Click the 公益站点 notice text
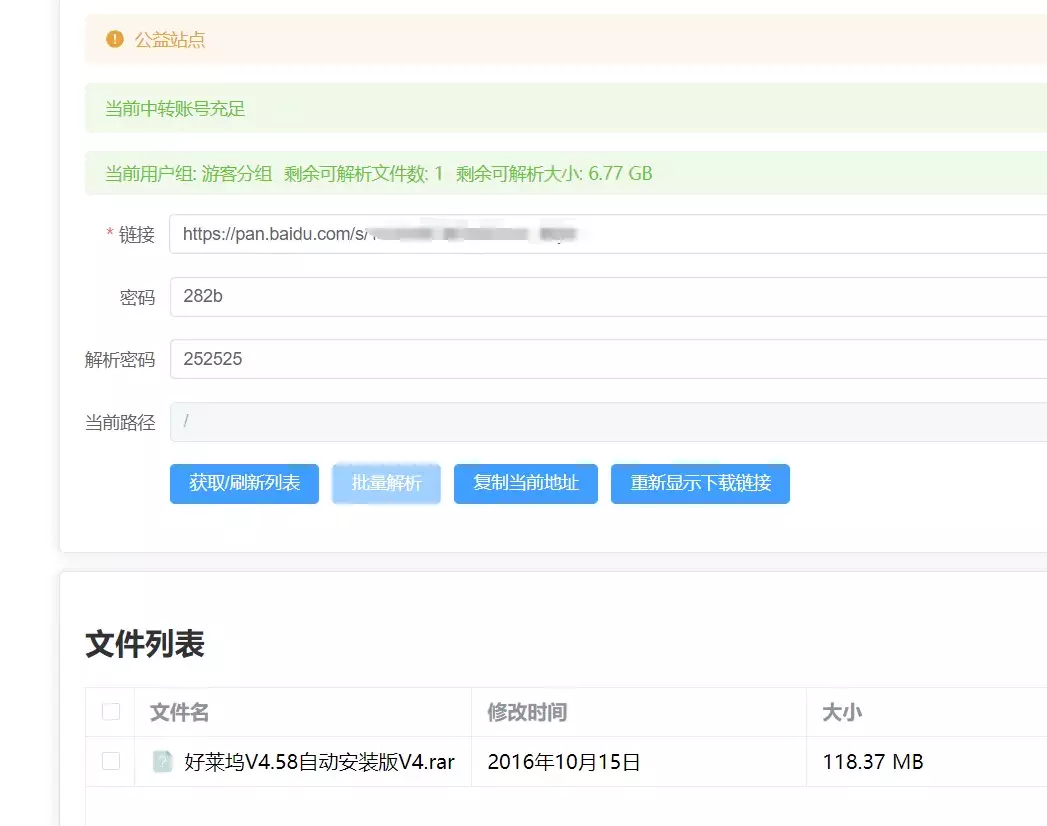Viewport: 1047px width, 826px height. [x=170, y=41]
